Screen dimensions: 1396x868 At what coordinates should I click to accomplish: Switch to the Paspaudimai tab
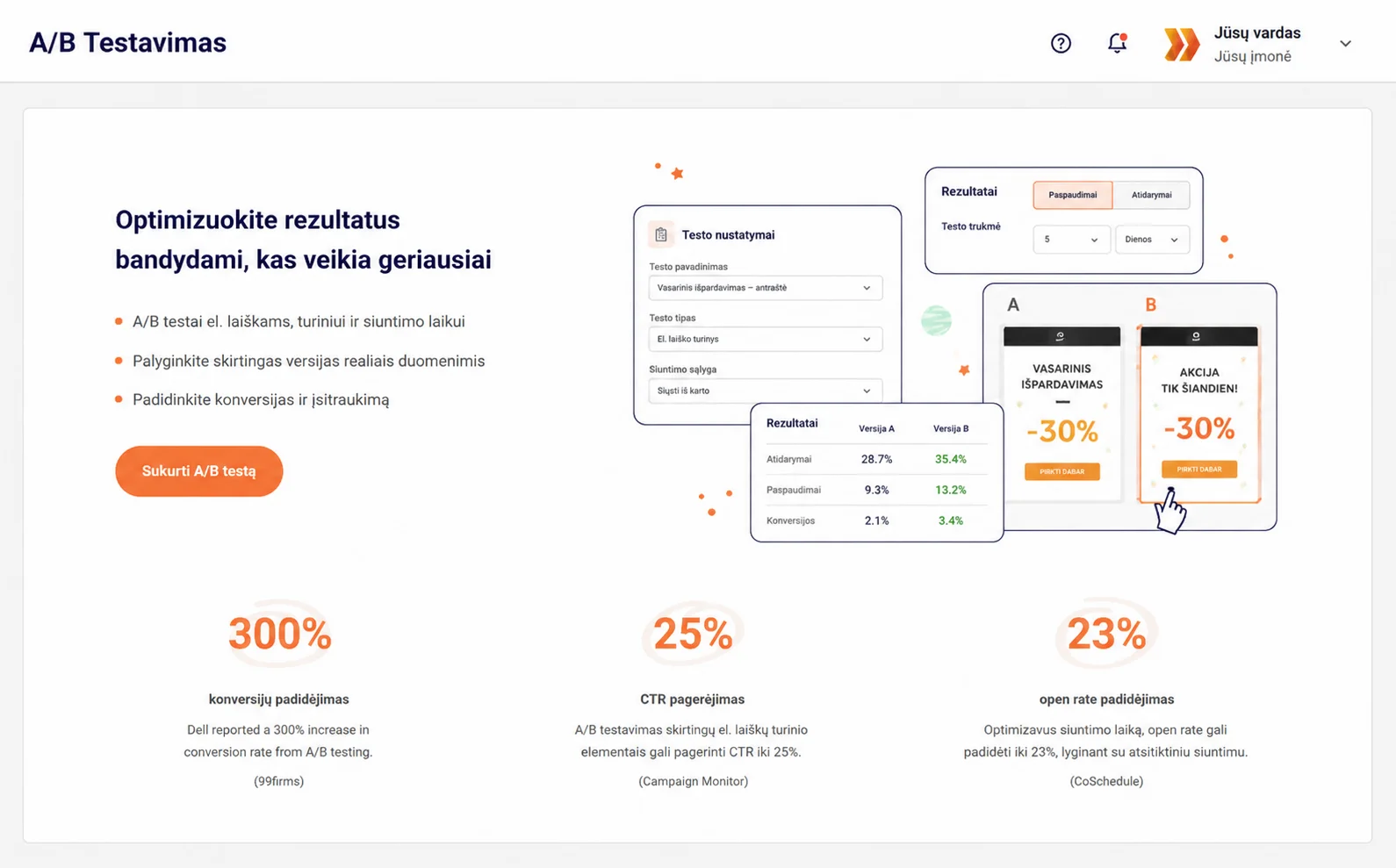pyautogui.click(x=1073, y=195)
